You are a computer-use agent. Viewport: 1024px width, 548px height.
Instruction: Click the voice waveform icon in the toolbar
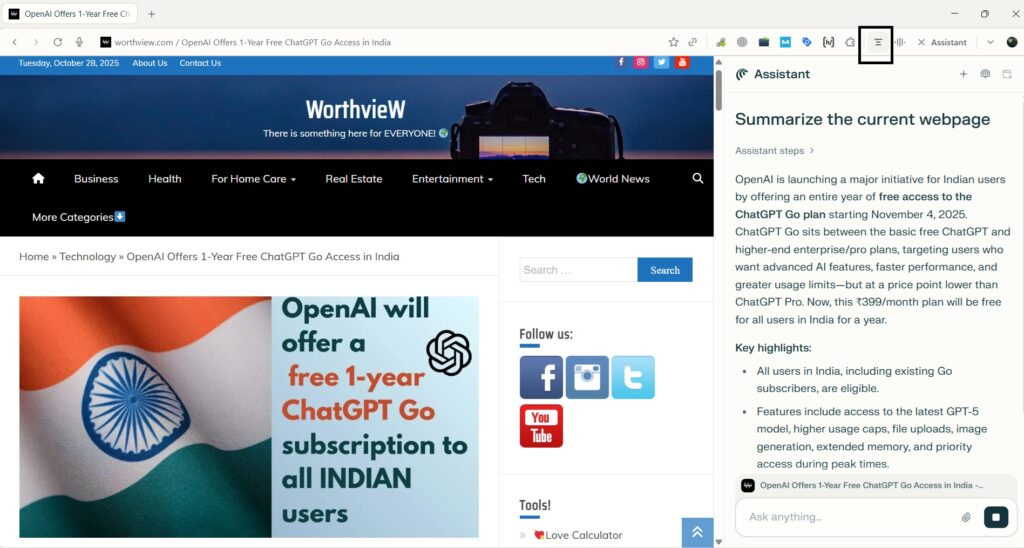(x=900, y=42)
